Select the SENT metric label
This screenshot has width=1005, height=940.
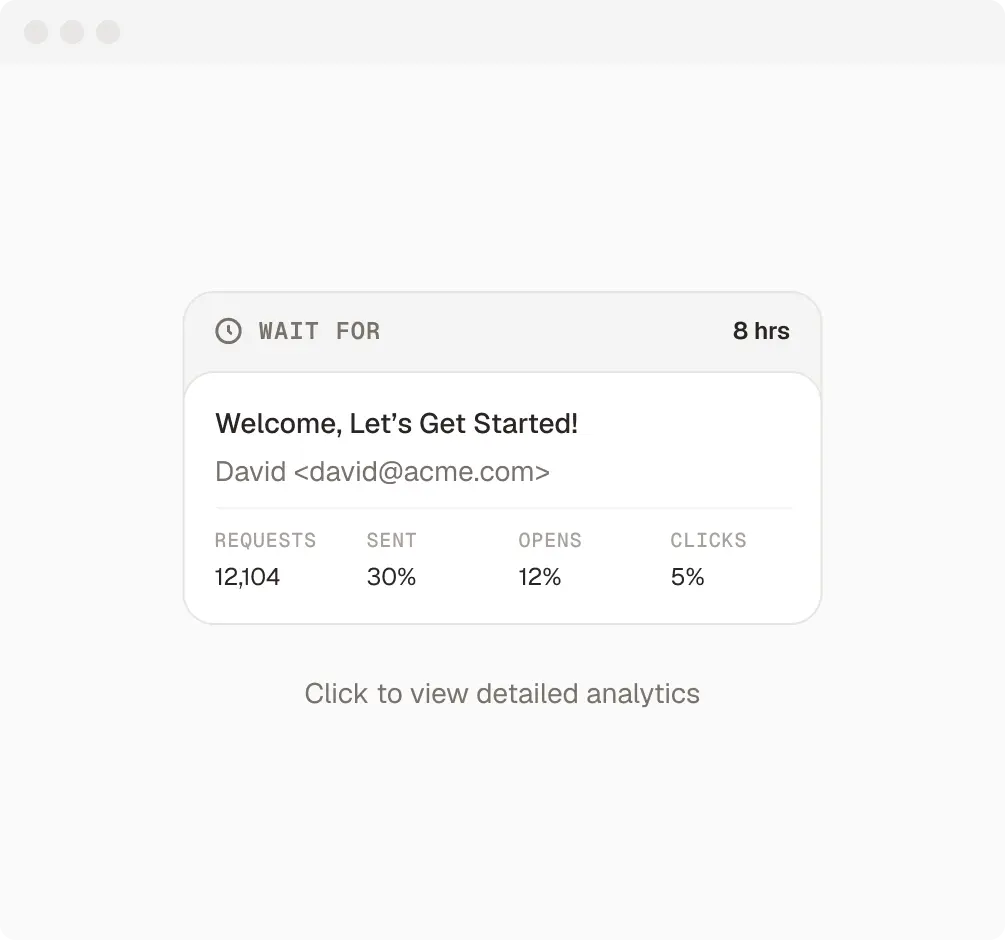pyautogui.click(x=391, y=541)
